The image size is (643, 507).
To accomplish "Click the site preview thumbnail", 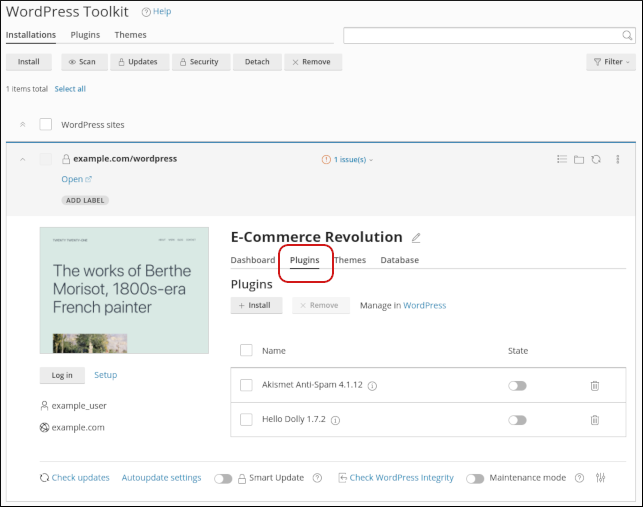I will pos(124,290).
